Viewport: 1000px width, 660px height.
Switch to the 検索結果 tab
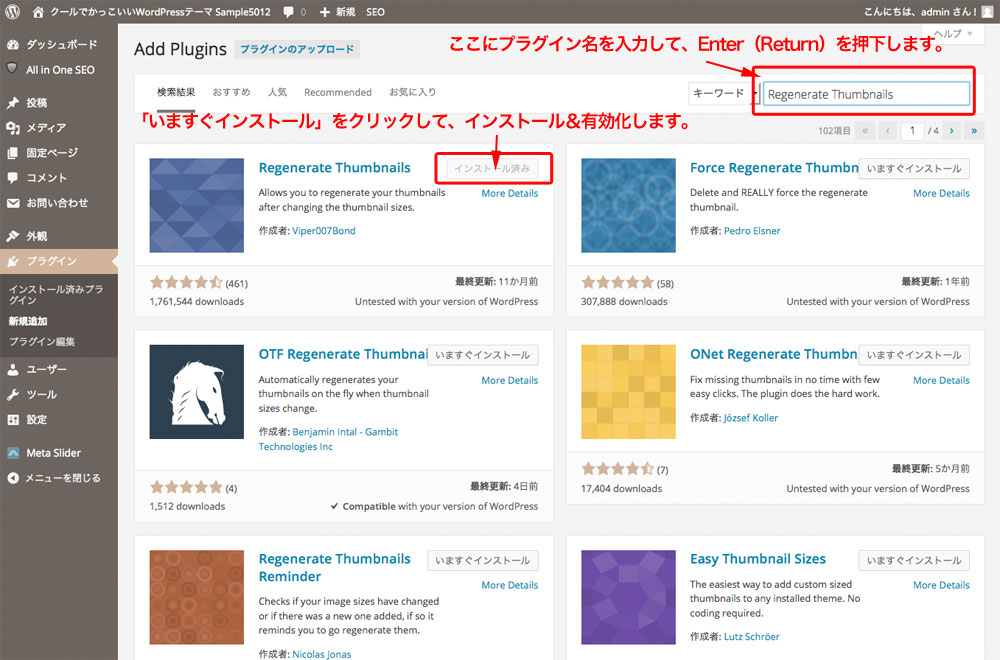click(176, 92)
